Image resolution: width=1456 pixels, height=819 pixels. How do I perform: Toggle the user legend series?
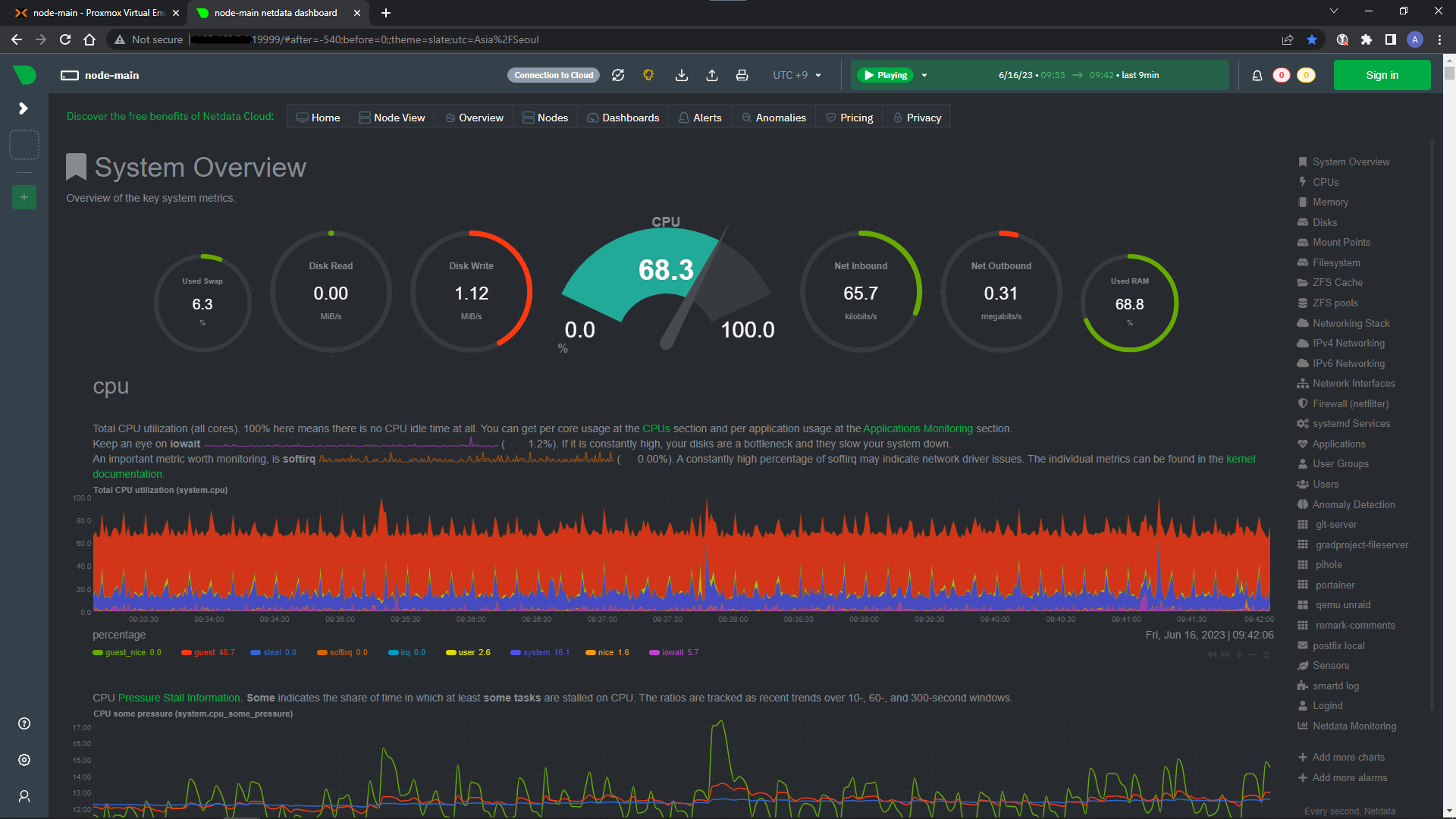click(468, 652)
